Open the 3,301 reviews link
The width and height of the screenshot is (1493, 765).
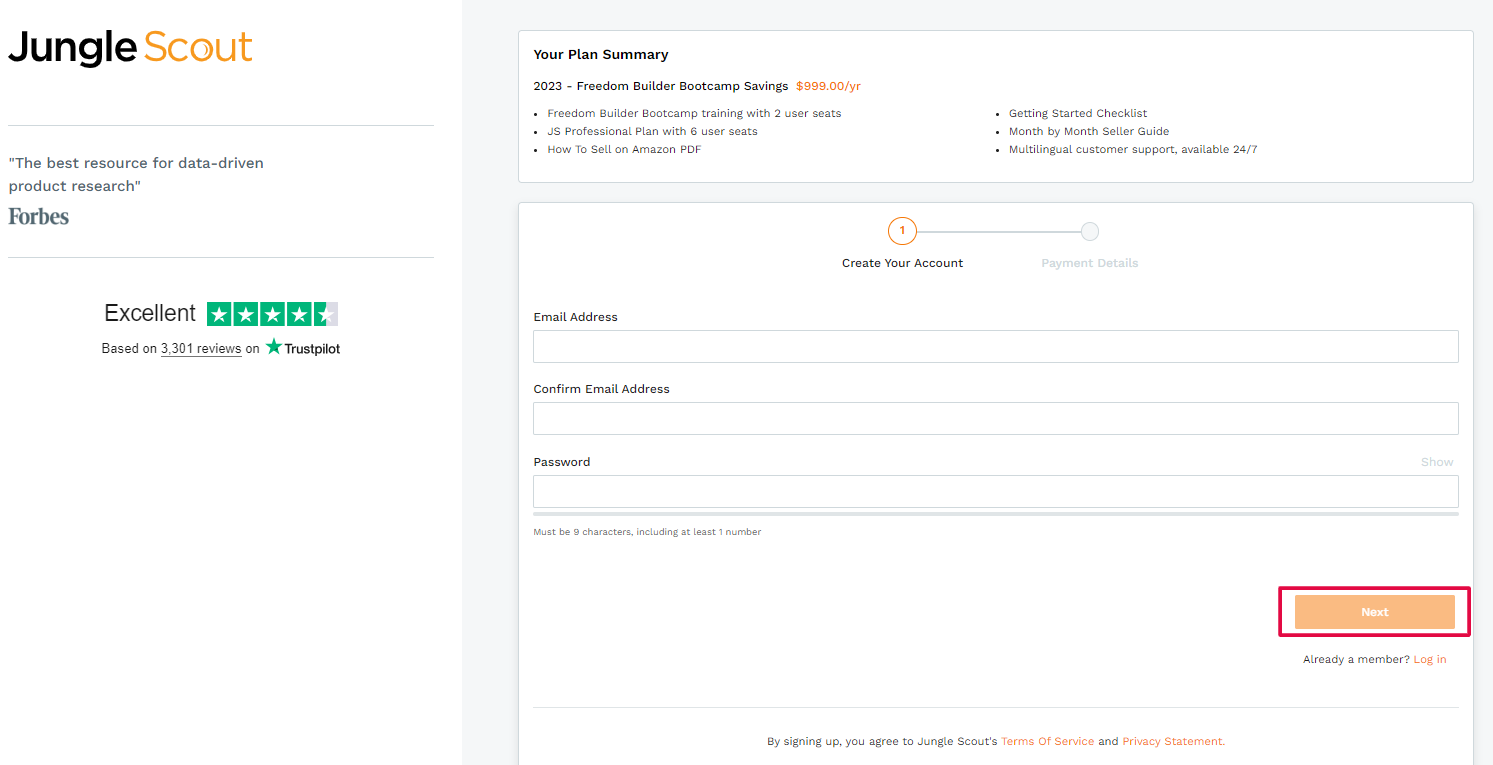click(x=201, y=349)
